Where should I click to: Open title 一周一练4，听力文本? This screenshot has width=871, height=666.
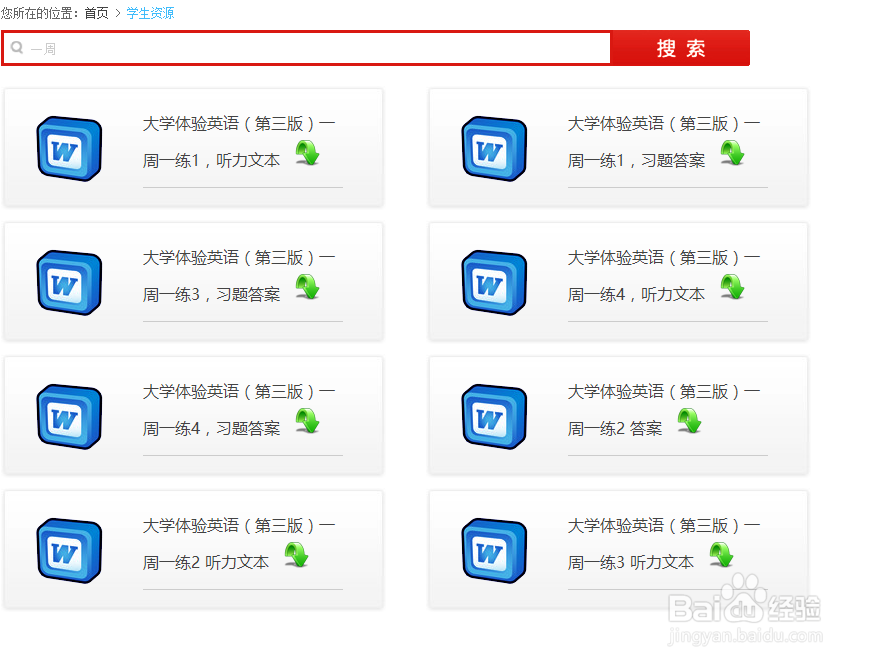coord(664,276)
